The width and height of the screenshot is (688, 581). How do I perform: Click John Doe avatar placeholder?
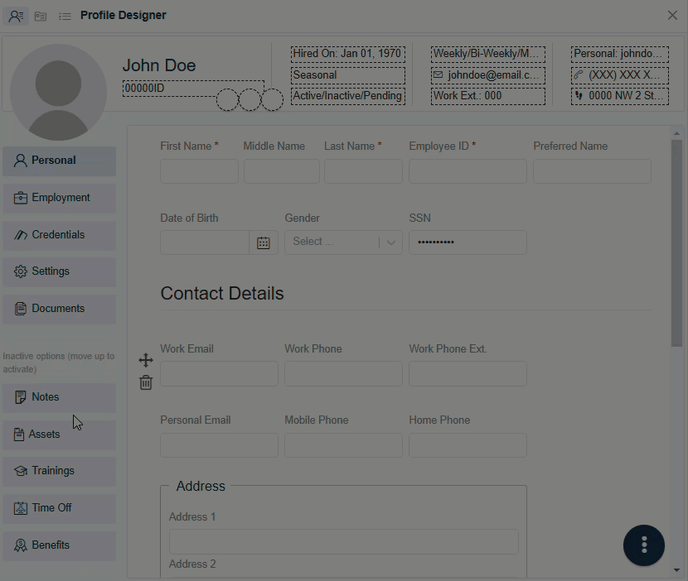[58, 92]
